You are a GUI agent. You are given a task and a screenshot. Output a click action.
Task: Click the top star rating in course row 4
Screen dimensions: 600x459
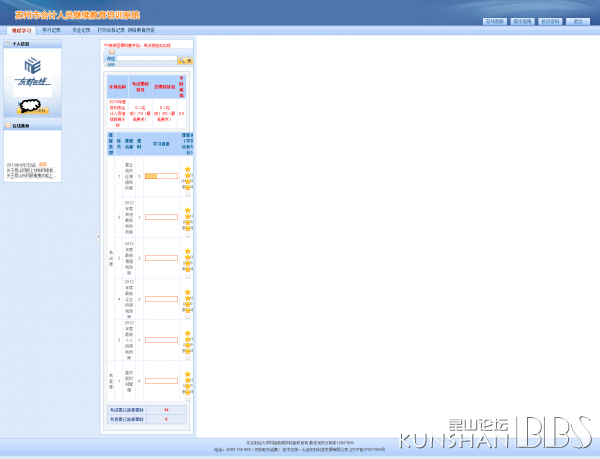[x=188, y=292]
